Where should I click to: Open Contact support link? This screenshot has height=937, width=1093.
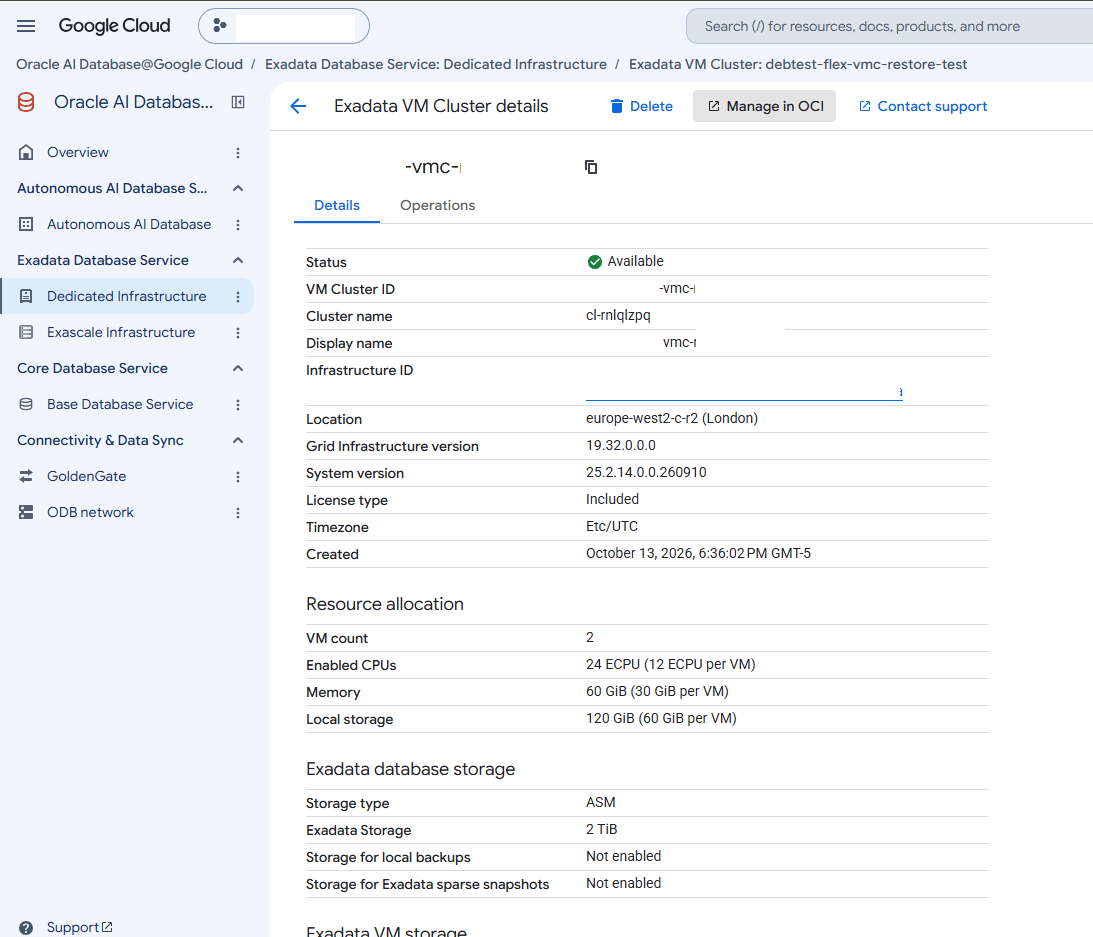point(923,106)
